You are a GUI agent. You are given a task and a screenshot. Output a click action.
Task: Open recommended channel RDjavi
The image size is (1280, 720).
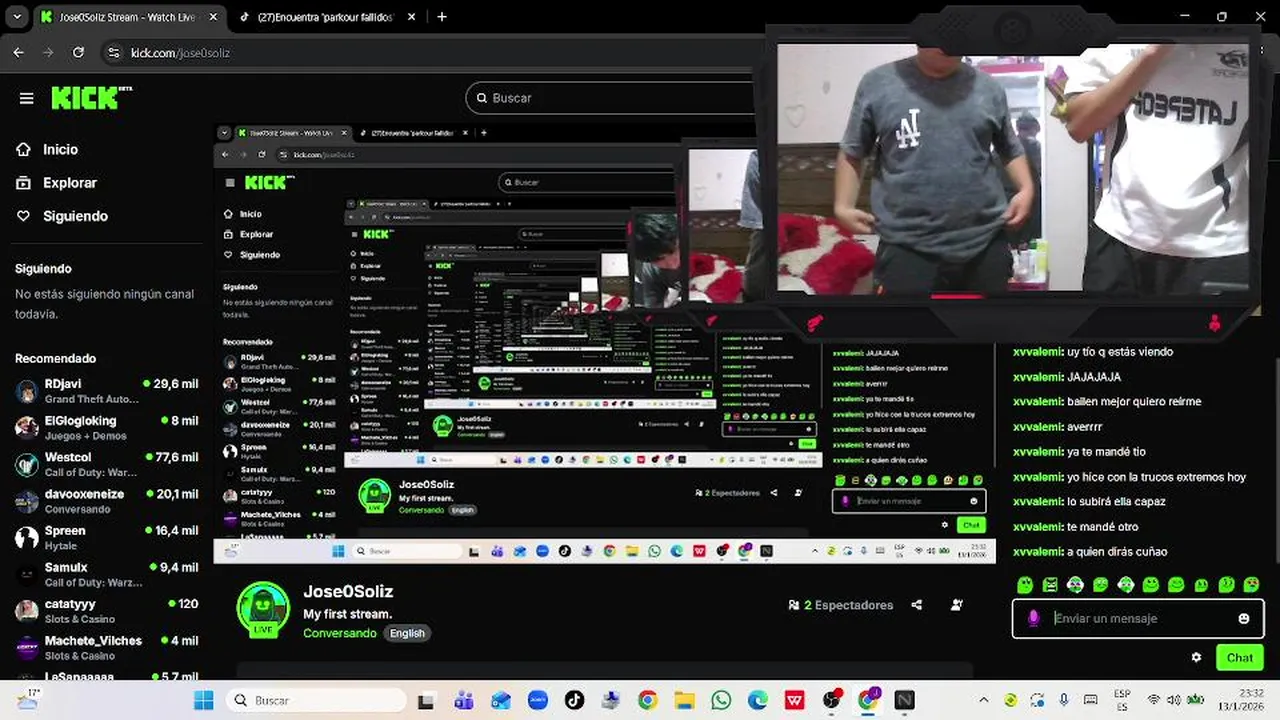(107, 391)
